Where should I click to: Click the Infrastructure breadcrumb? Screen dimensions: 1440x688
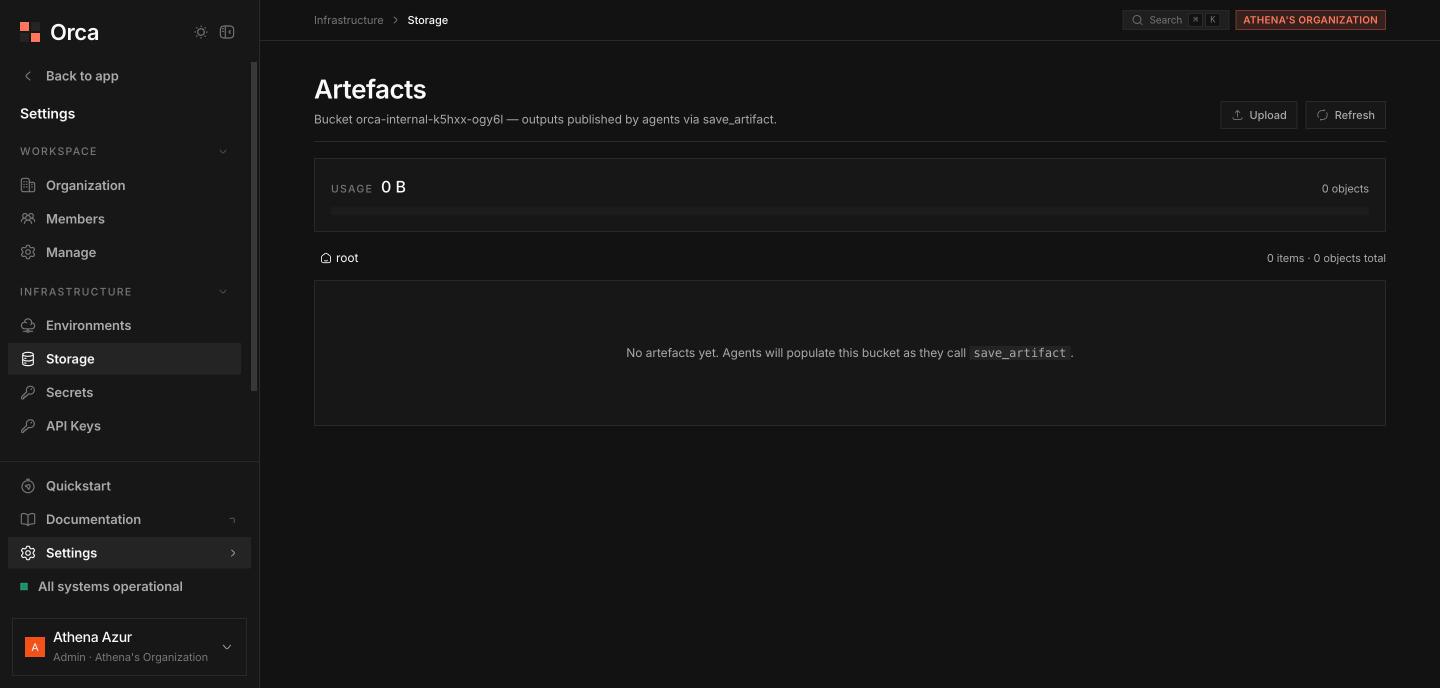(x=348, y=20)
